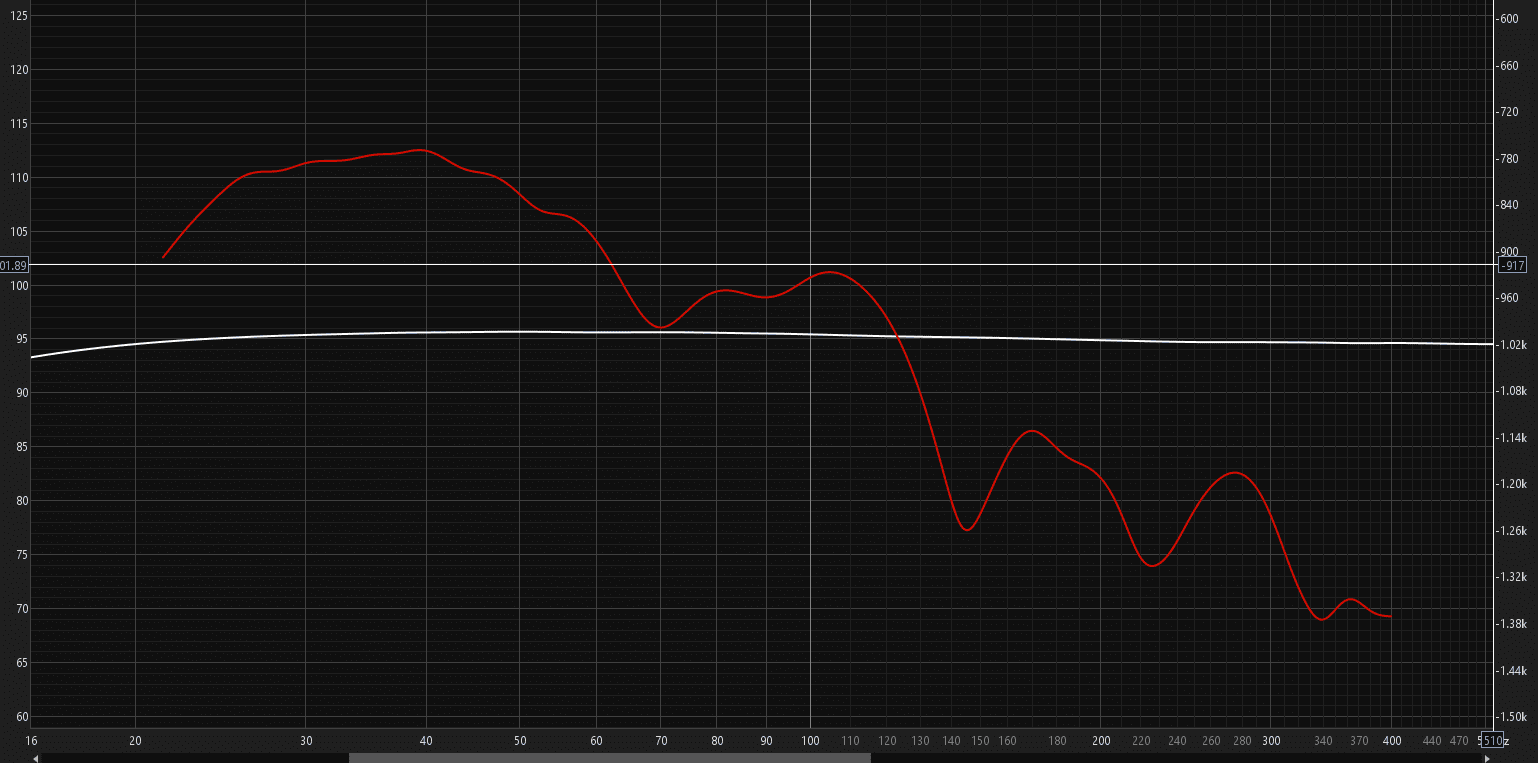Screen dimensions: 1538x763
Task: Click the 510 frequency cursor box
Action: pos(1492,741)
